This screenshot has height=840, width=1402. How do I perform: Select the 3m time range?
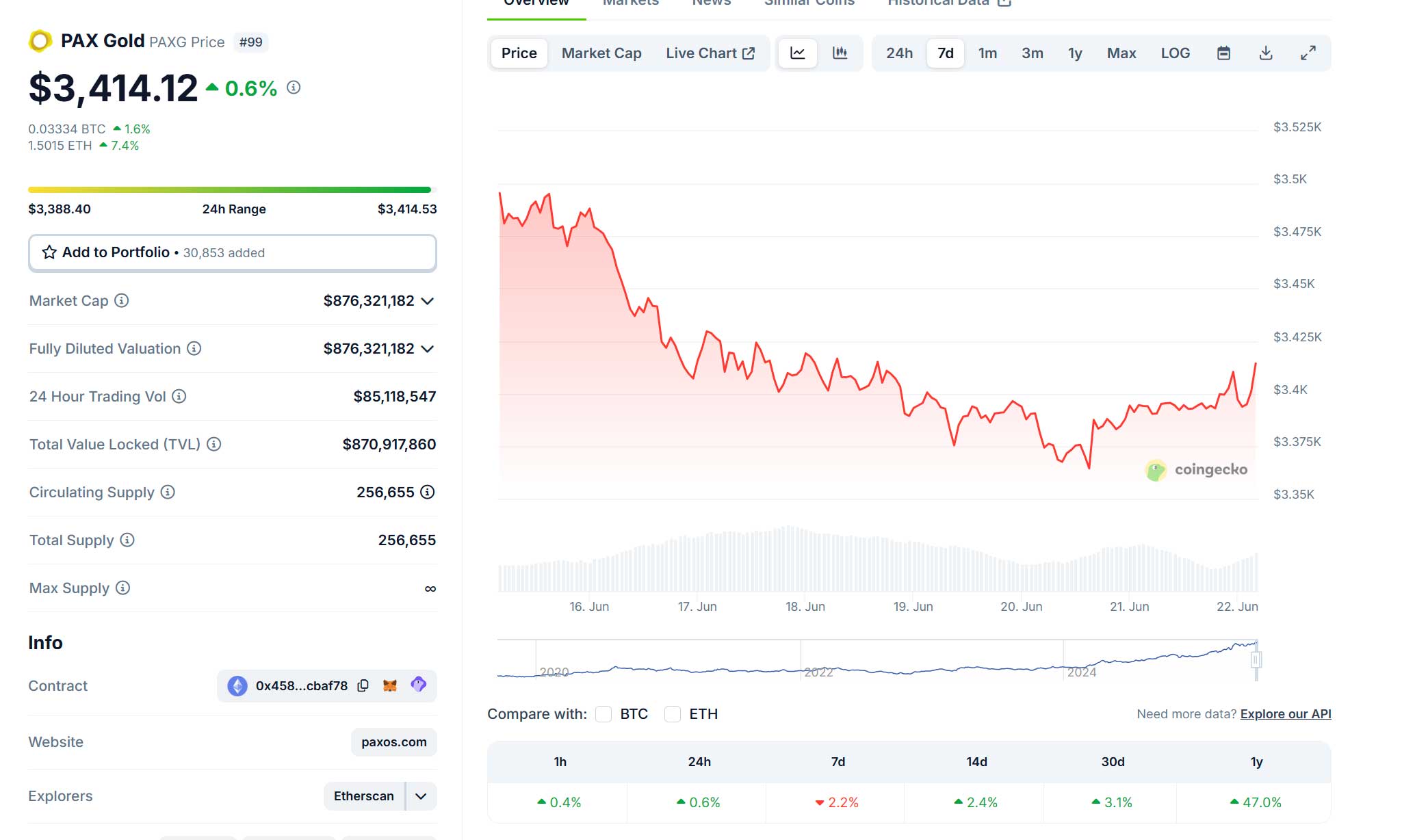(1033, 53)
